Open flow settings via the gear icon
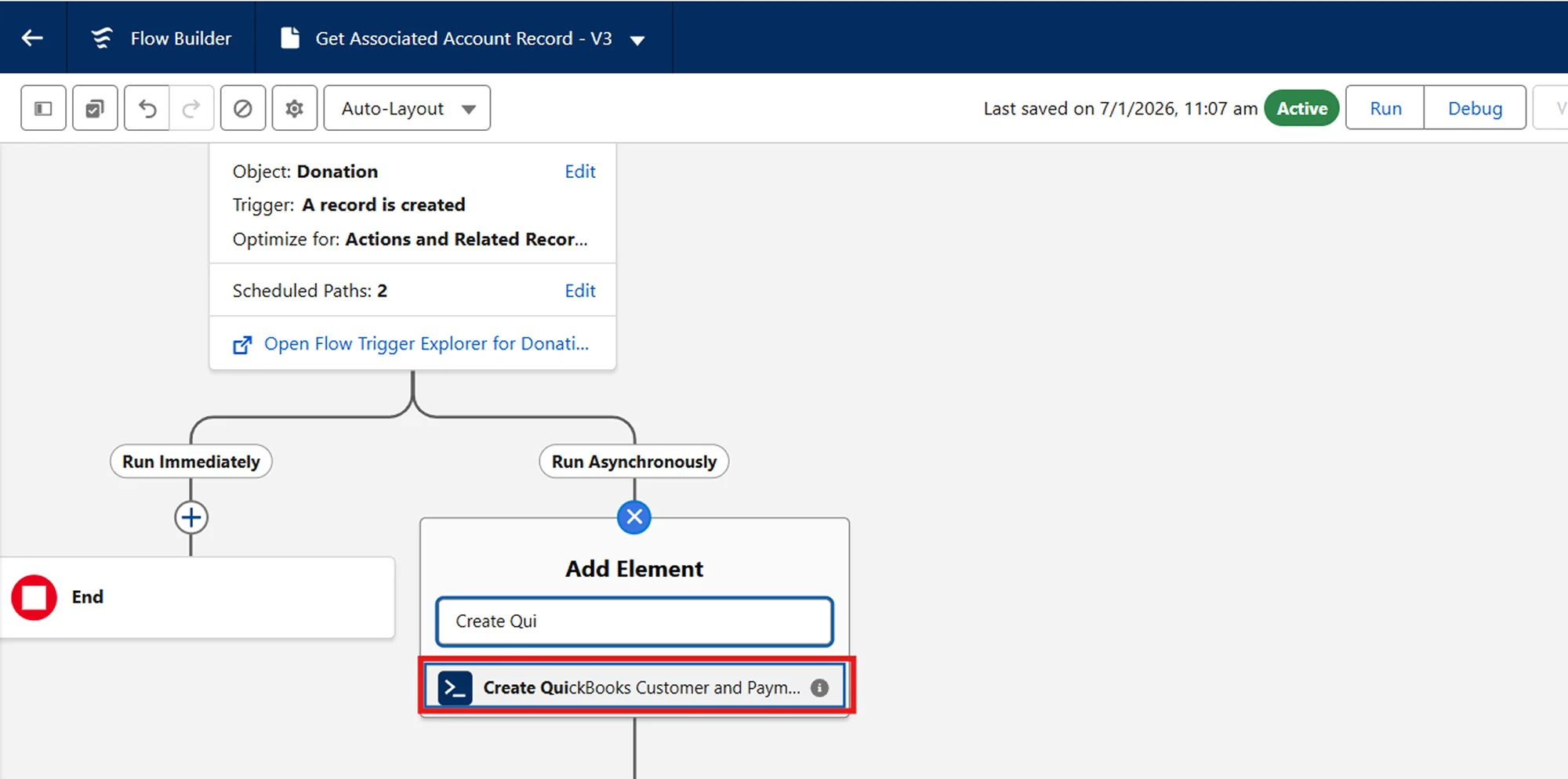Screen dimensions: 1568x779 [x=294, y=107]
